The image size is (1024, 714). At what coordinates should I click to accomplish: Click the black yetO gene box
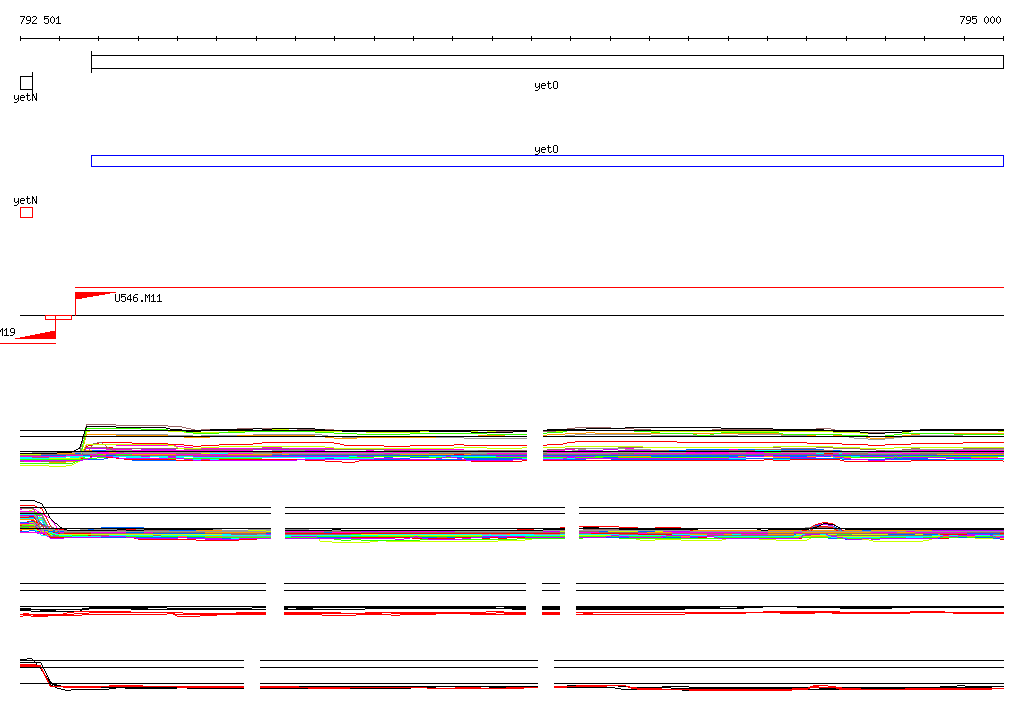coord(547,62)
